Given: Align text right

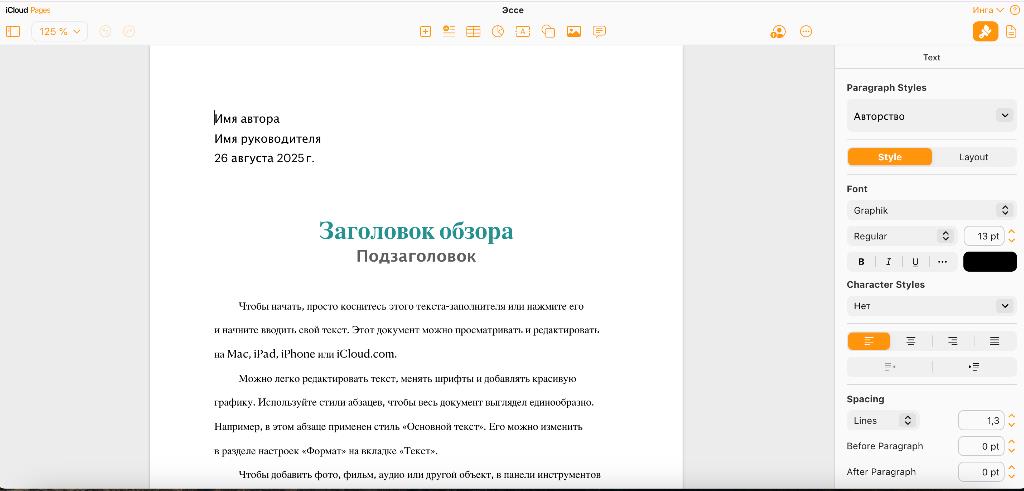Looking at the screenshot, I should [x=953, y=341].
